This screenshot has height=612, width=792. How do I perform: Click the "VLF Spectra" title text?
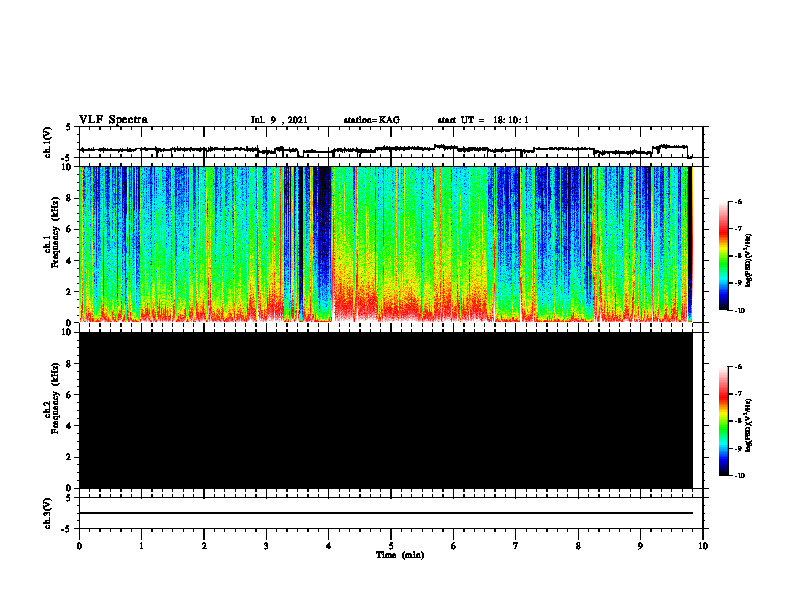coord(113,120)
